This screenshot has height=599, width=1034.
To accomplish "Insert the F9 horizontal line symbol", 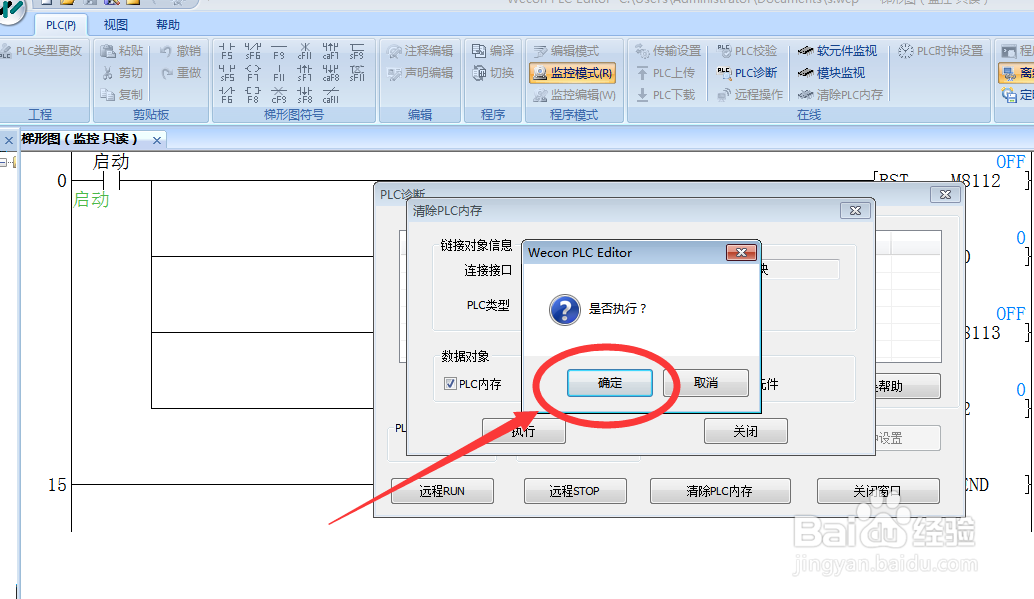I will [x=279, y=51].
